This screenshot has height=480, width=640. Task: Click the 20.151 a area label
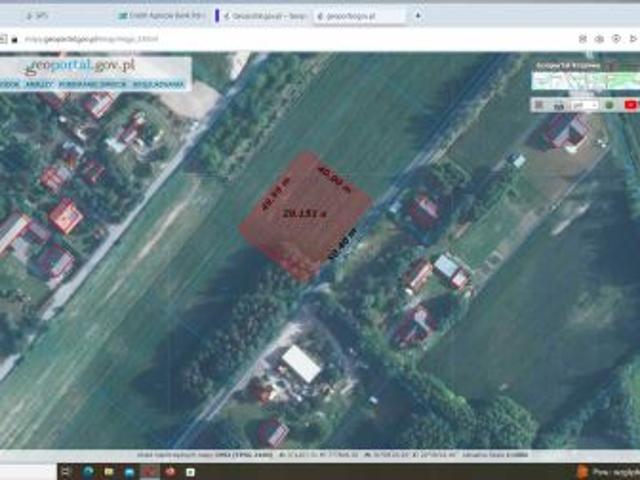point(304,213)
